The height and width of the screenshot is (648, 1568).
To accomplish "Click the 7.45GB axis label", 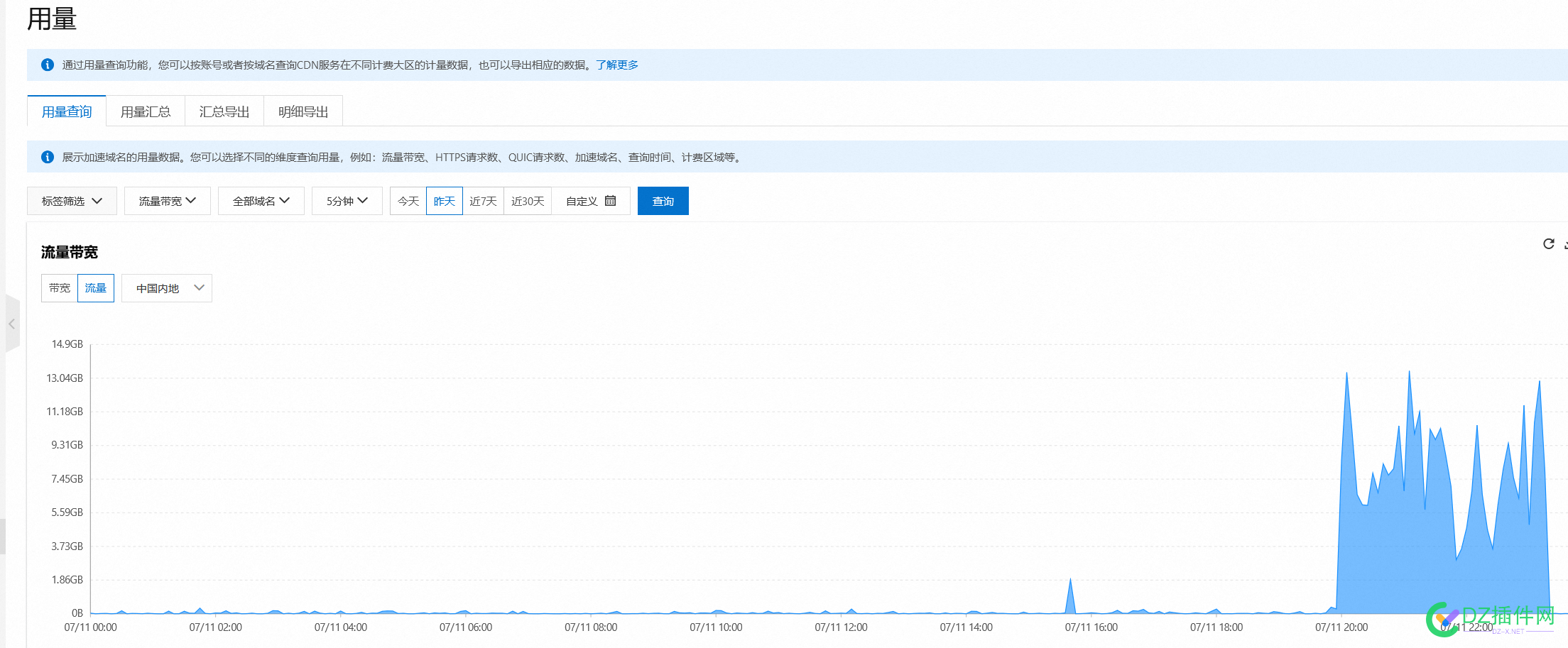I will 67,479.
